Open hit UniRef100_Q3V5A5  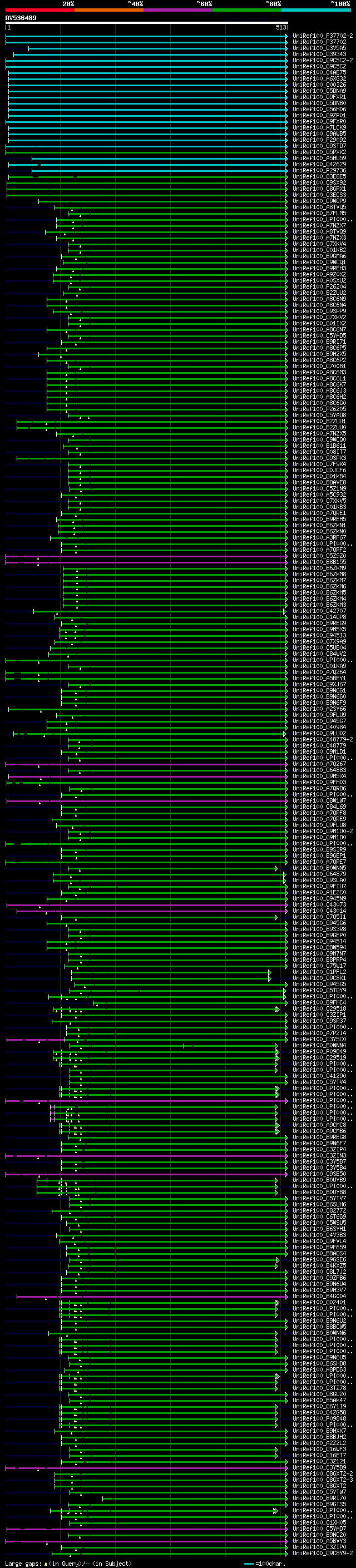click(319, 48)
